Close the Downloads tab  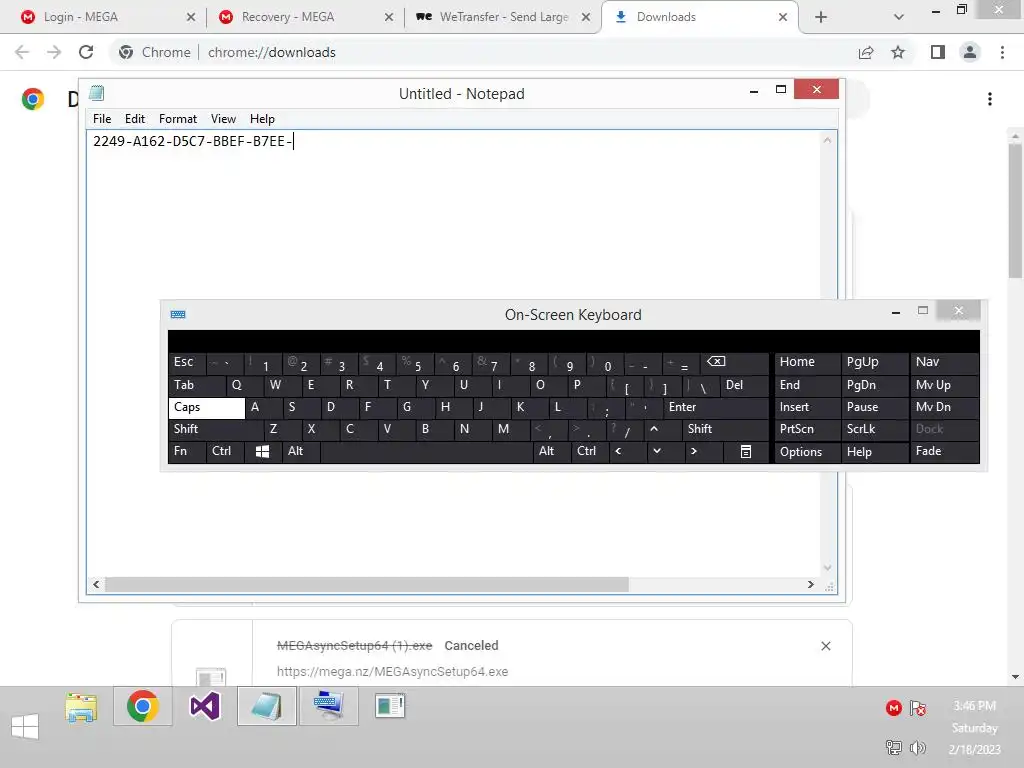coord(783,17)
